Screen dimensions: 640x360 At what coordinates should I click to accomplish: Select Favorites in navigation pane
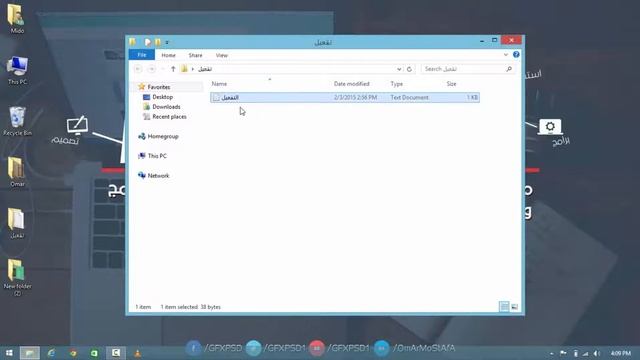[x=159, y=87]
